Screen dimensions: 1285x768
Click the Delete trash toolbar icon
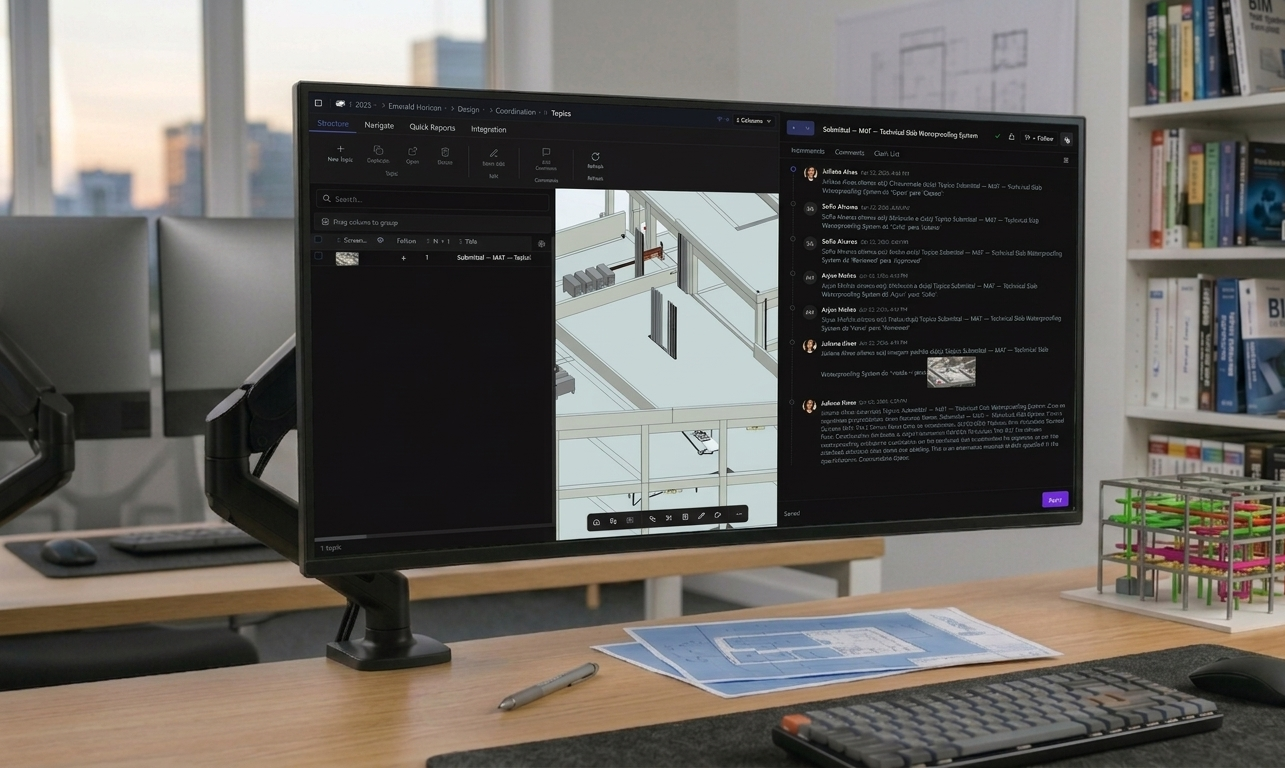click(445, 152)
